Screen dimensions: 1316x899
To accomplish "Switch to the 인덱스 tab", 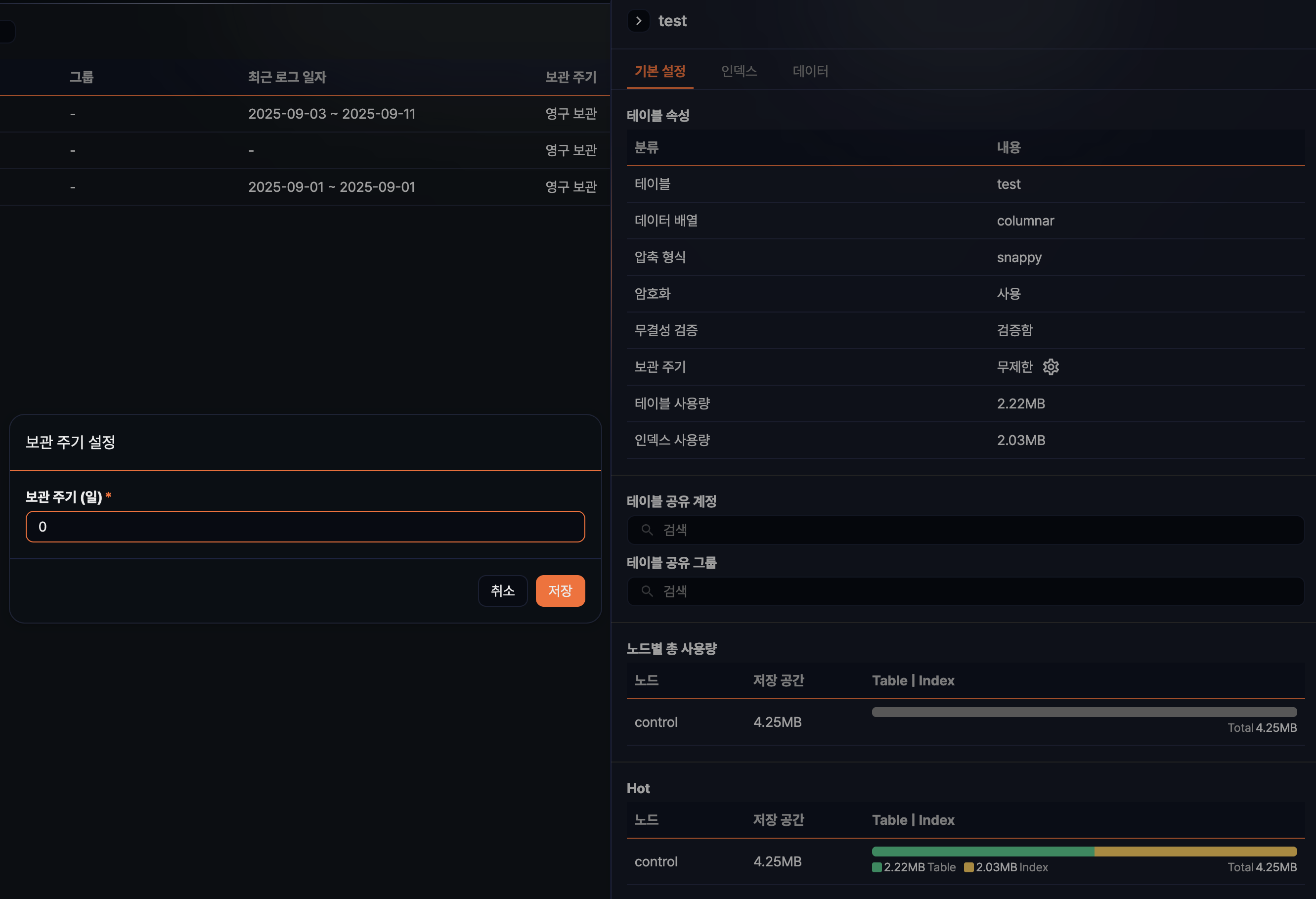I will (x=739, y=71).
